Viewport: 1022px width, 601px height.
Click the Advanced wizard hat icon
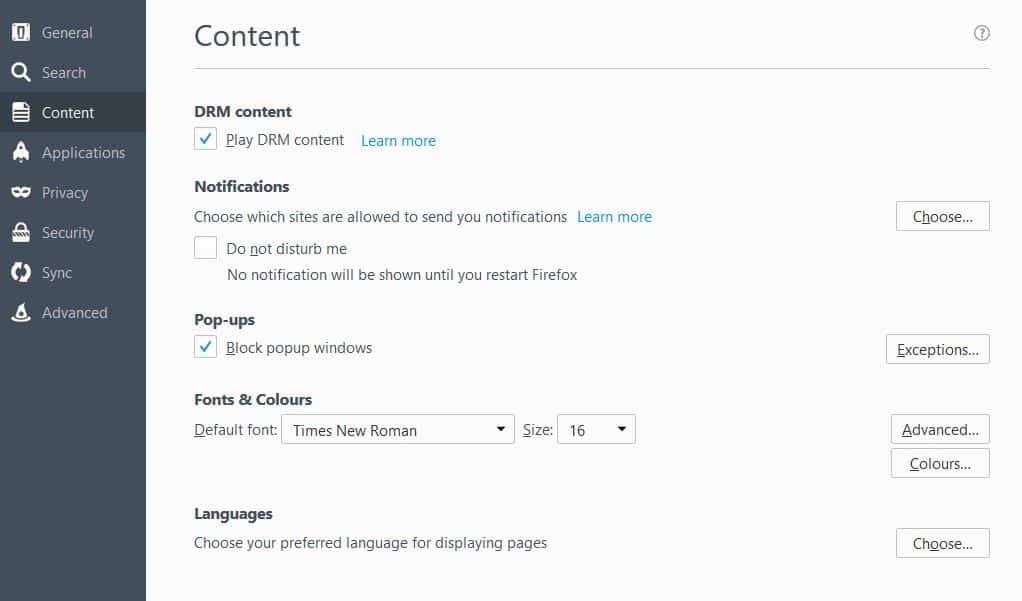20,313
